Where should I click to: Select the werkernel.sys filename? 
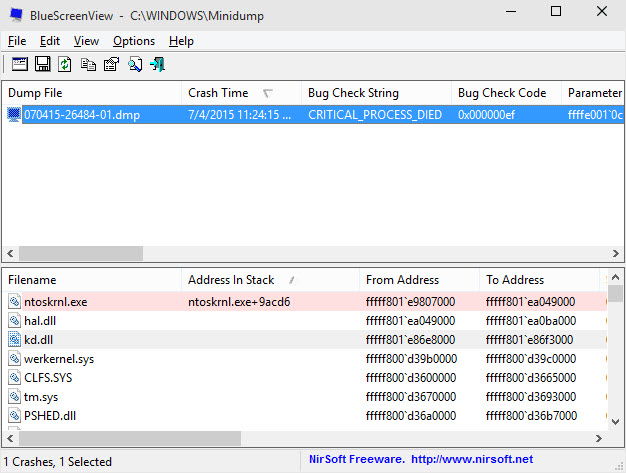[x=59, y=359]
